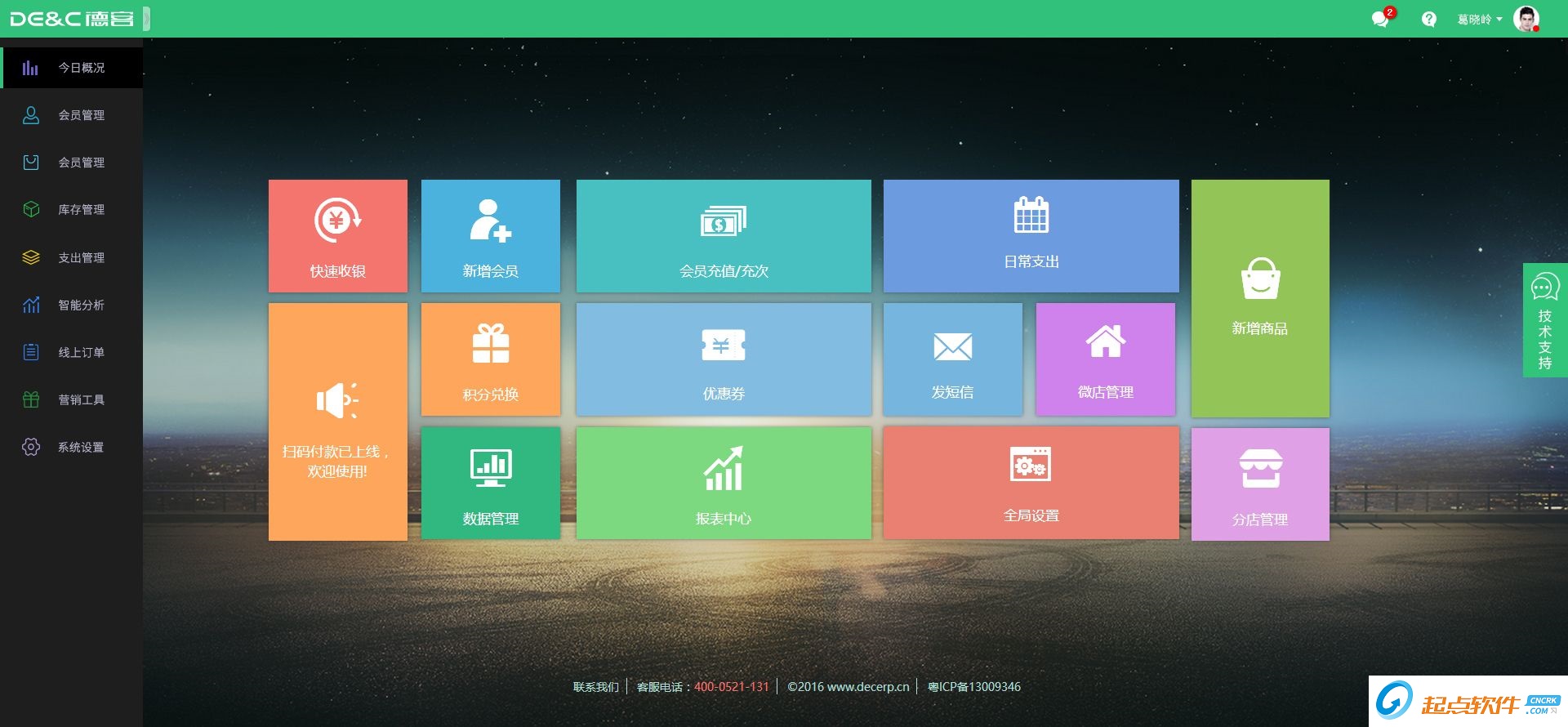
Task: Open the 全局设置 settings tile
Action: click(1031, 483)
